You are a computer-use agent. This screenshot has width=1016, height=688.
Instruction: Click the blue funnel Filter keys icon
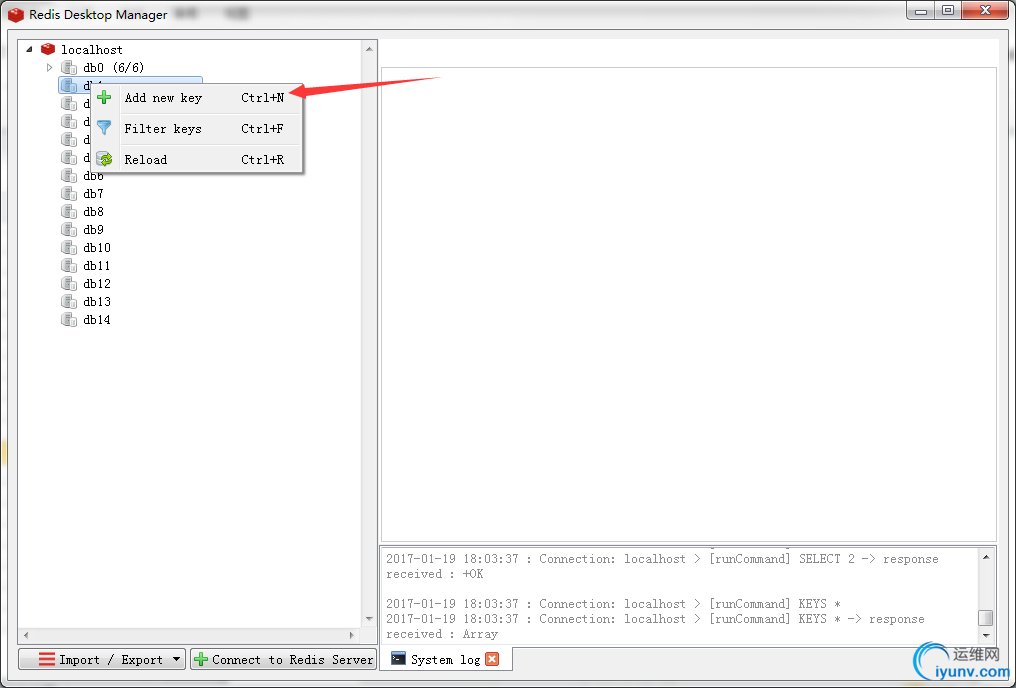pyautogui.click(x=104, y=128)
